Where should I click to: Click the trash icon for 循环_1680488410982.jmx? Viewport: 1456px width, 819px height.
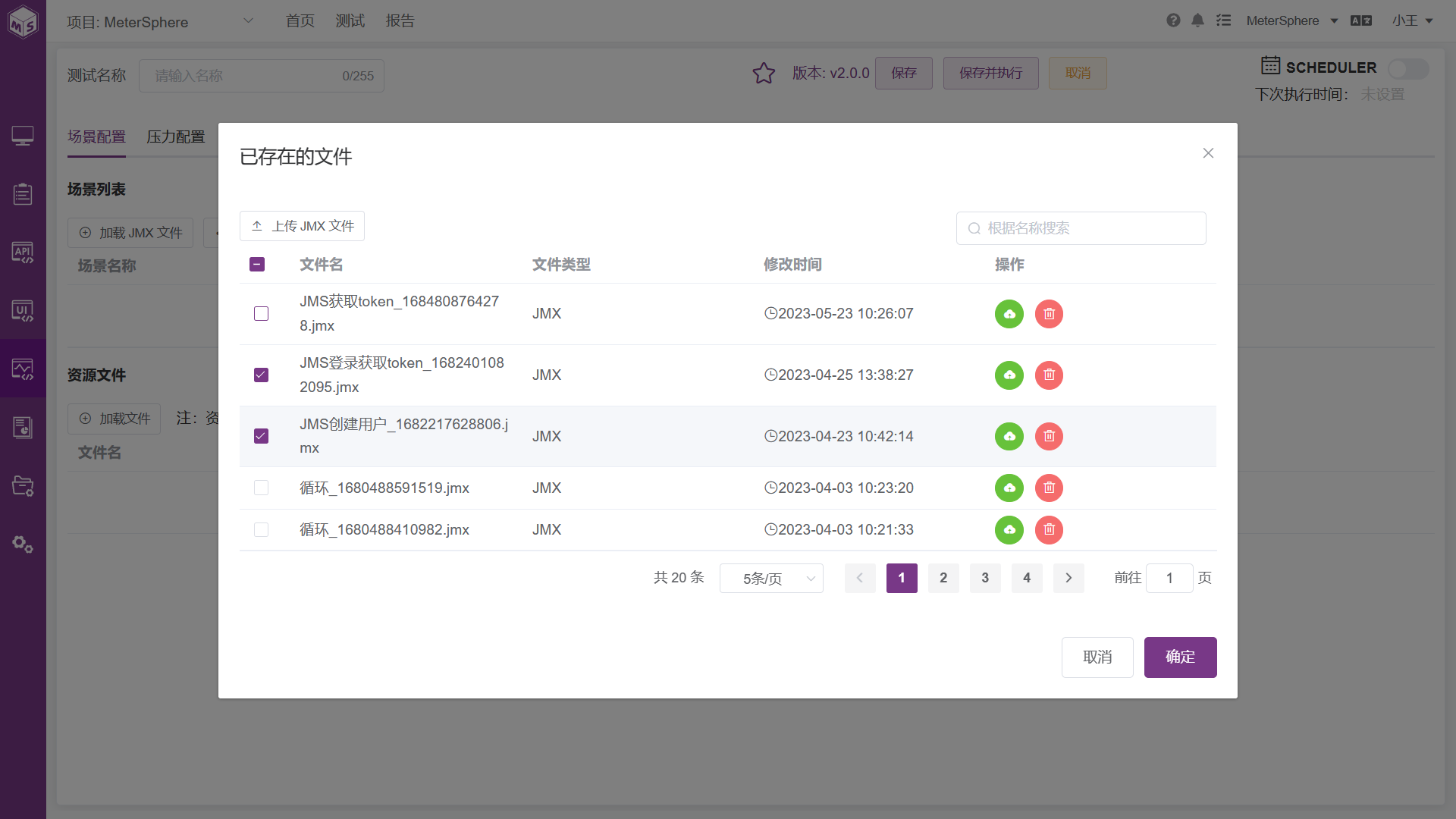click(1049, 529)
